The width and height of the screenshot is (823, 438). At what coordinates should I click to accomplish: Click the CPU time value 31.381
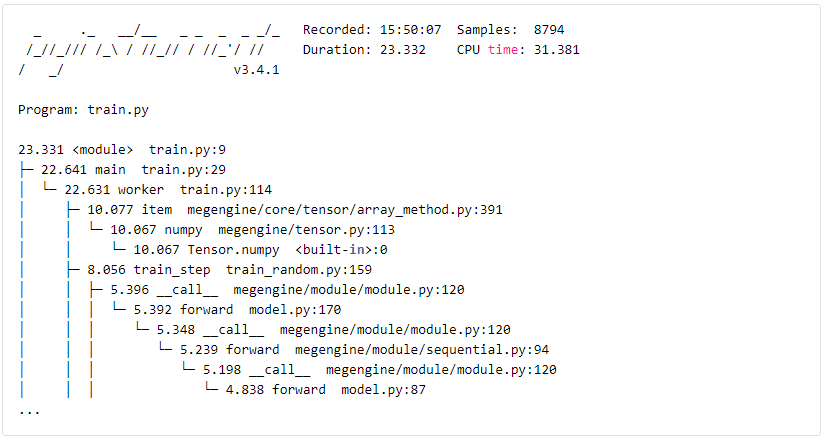[x=556, y=50]
